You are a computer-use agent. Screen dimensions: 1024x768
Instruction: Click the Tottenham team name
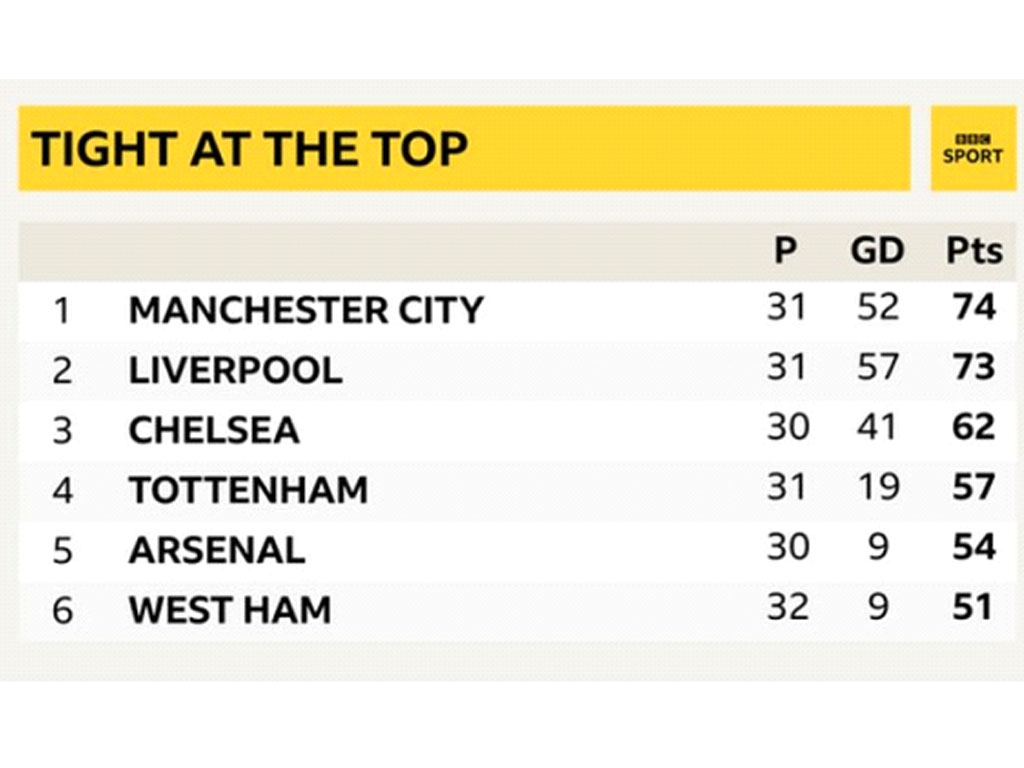pyautogui.click(x=248, y=490)
